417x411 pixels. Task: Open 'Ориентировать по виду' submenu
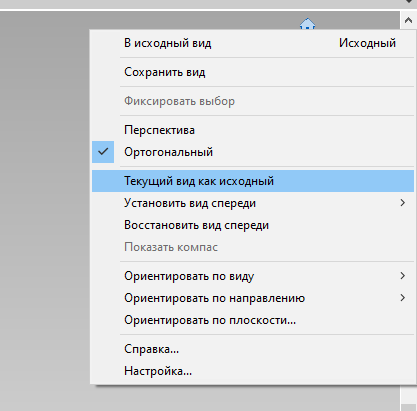(253, 276)
